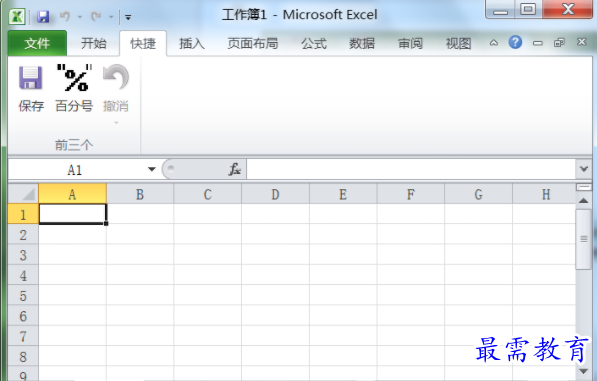Select row 1 header
The height and width of the screenshot is (381, 597).
coord(23,214)
